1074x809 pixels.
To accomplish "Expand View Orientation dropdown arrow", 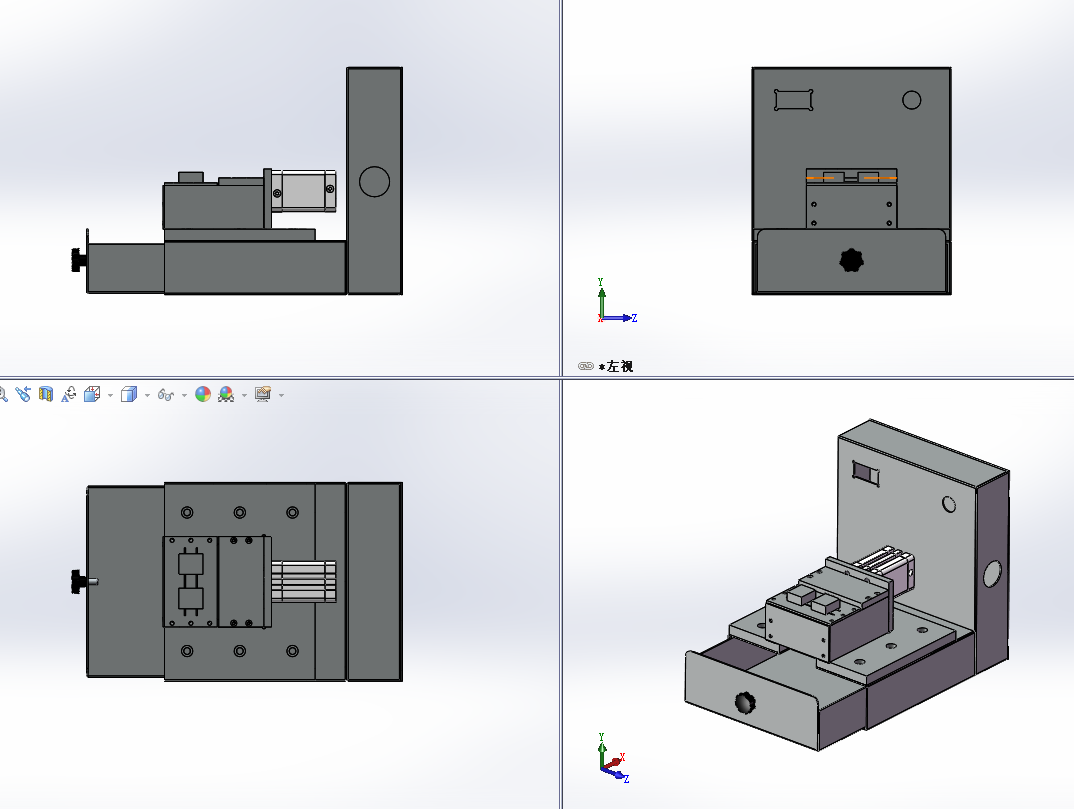I will click(110, 395).
